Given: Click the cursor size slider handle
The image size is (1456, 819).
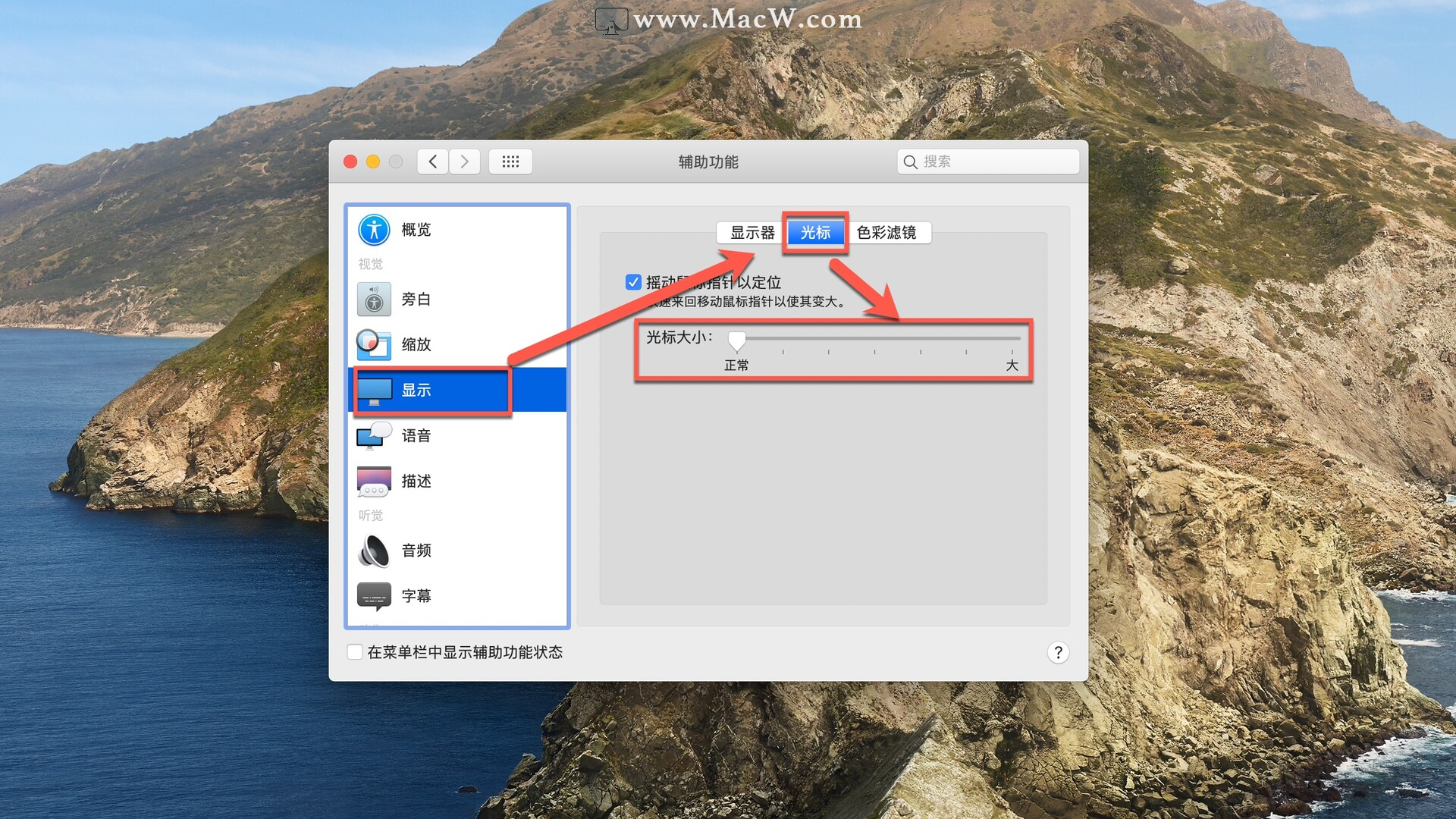Looking at the screenshot, I should click(736, 340).
